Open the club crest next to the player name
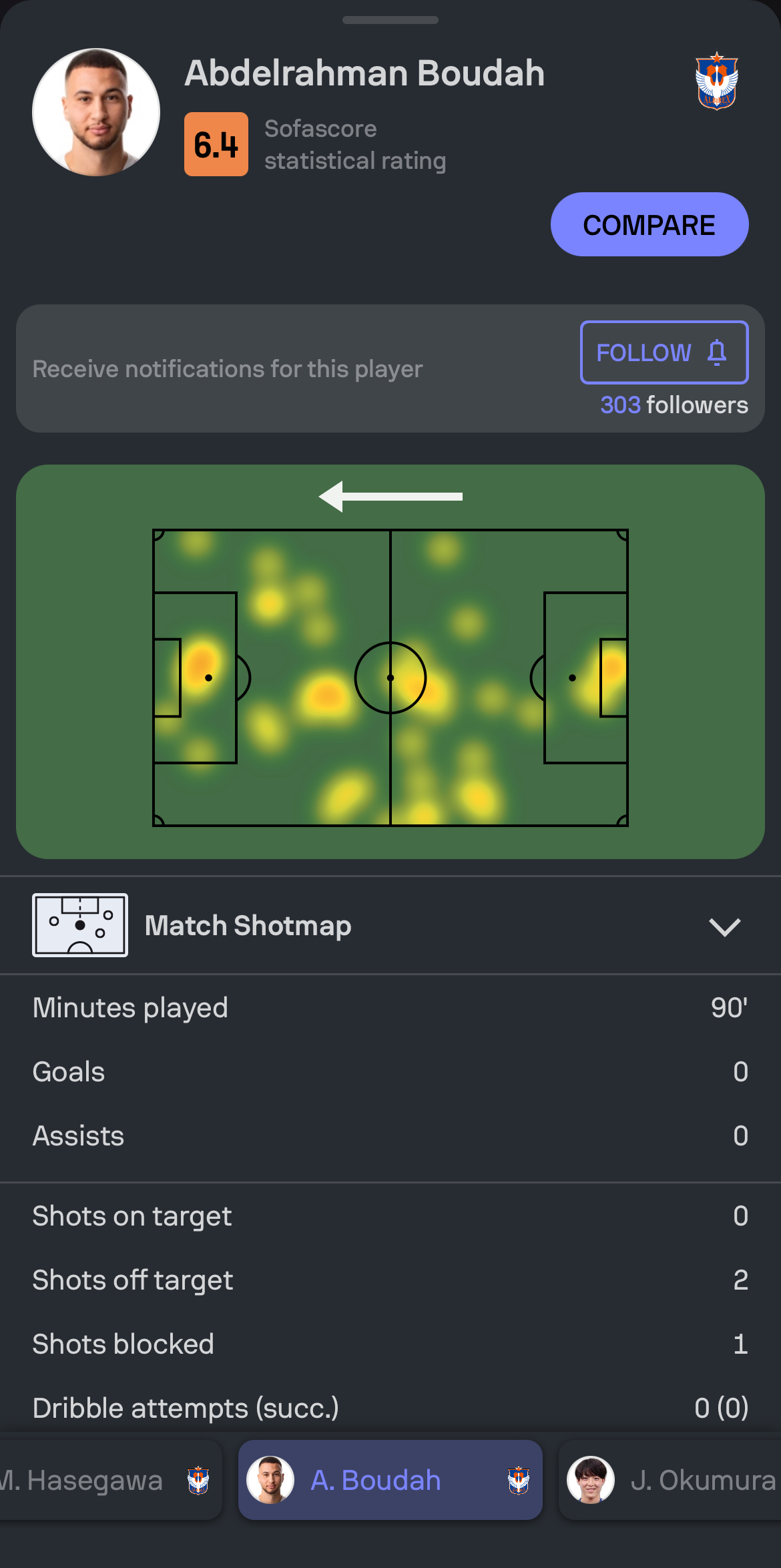781x1568 pixels. 716,81
